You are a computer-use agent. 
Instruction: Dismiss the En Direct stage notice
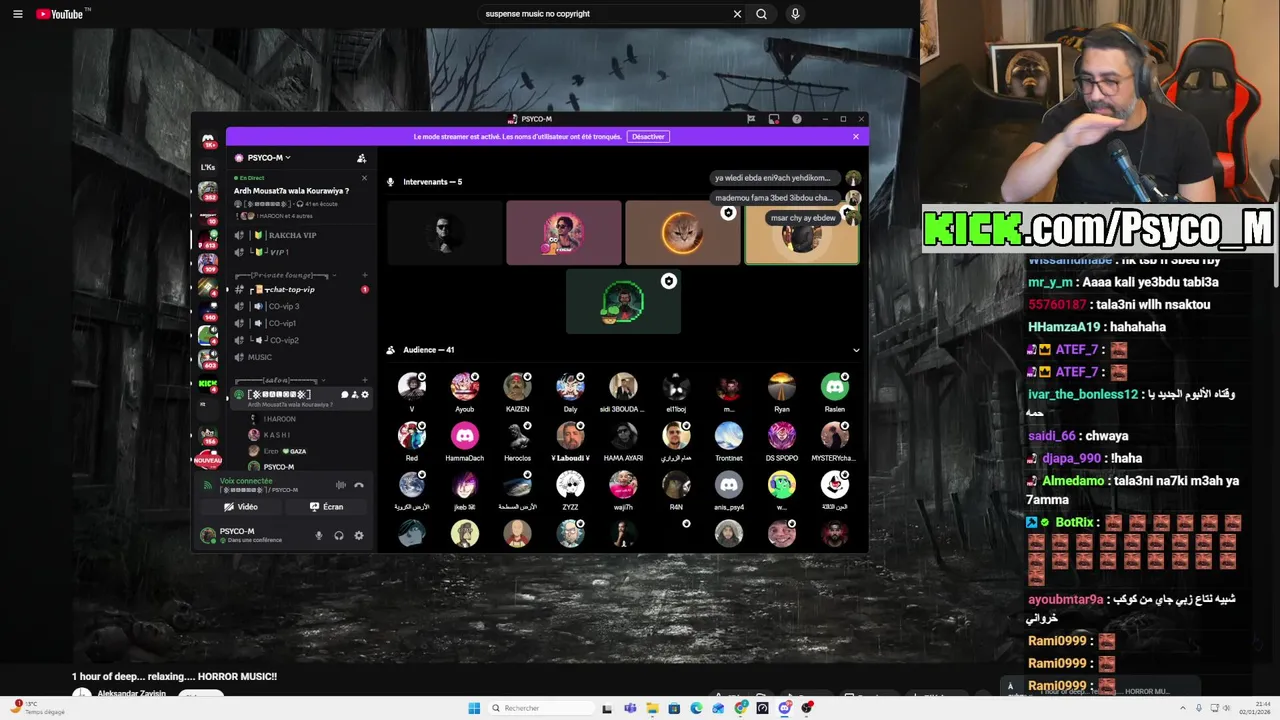pos(364,178)
